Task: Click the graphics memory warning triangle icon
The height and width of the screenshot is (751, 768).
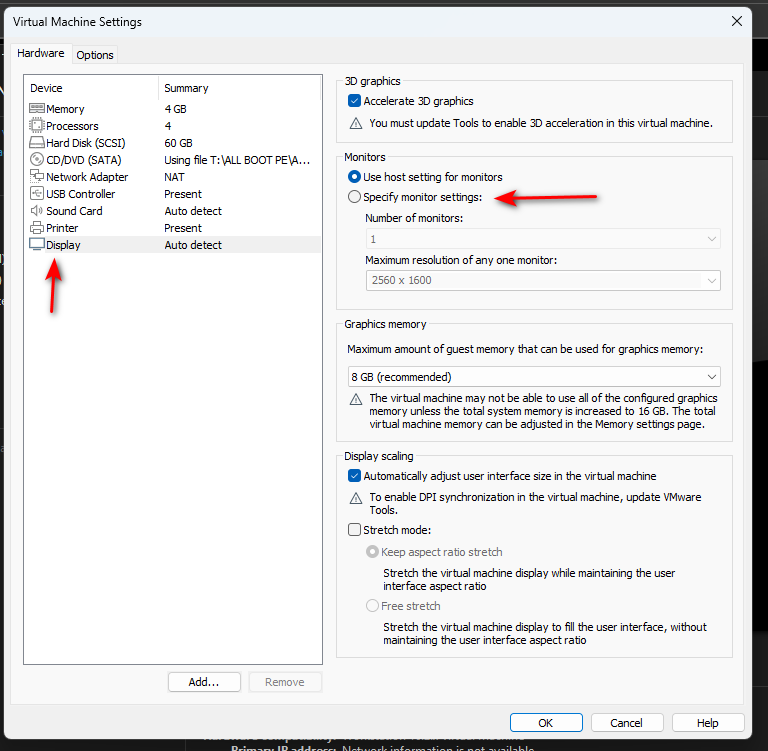Action: (356, 399)
